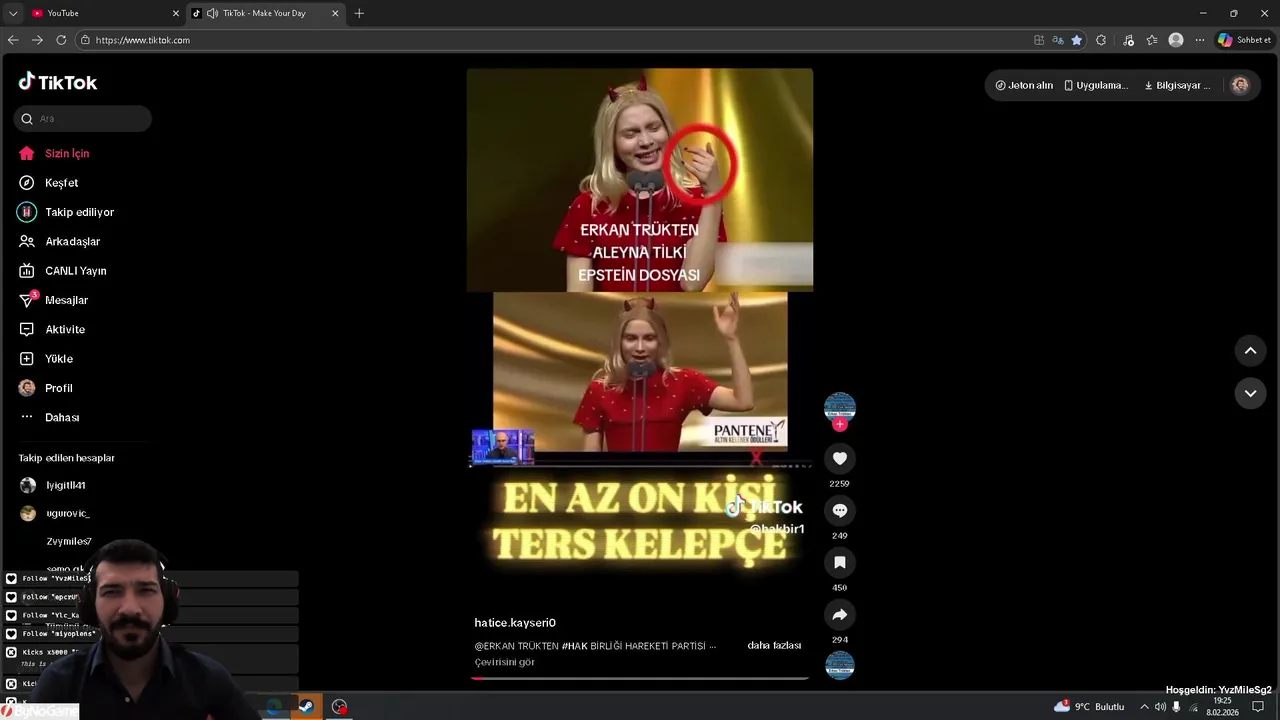Reload the page
This screenshot has width=1280, height=720.
61,40
